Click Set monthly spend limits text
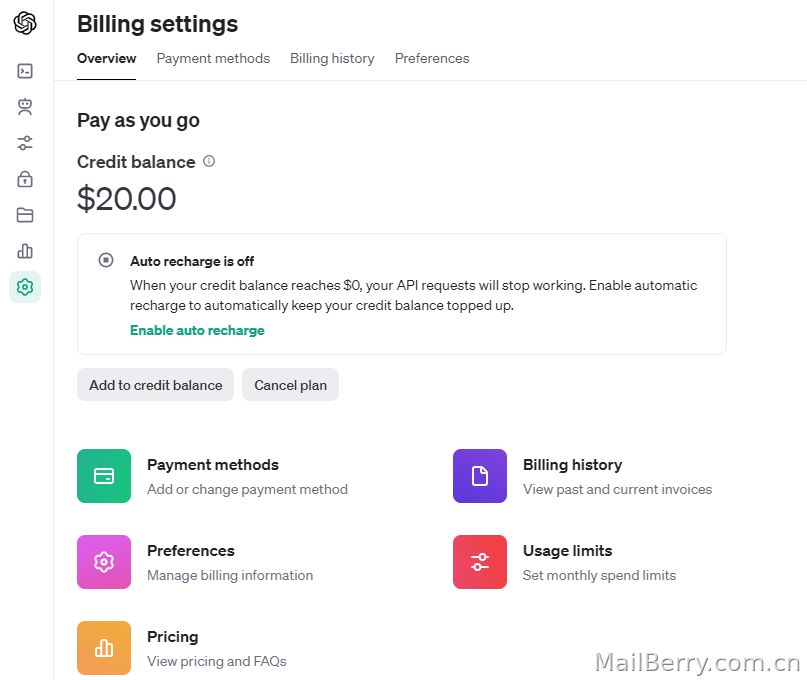Image resolution: width=807 pixels, height=680 pixels. tap(600, 576)
